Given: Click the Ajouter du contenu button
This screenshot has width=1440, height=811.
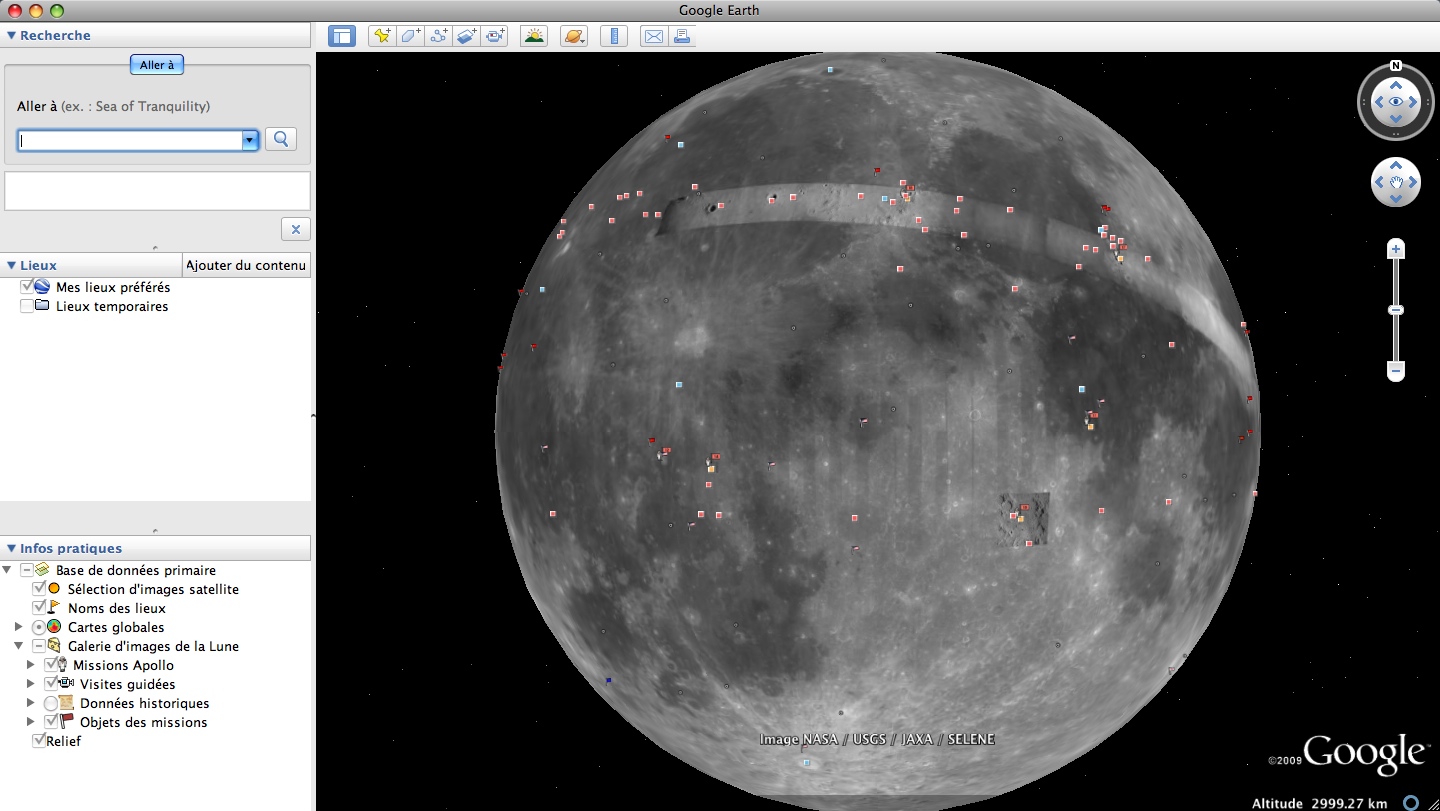Looking at the screenshot, I should 247,265.
